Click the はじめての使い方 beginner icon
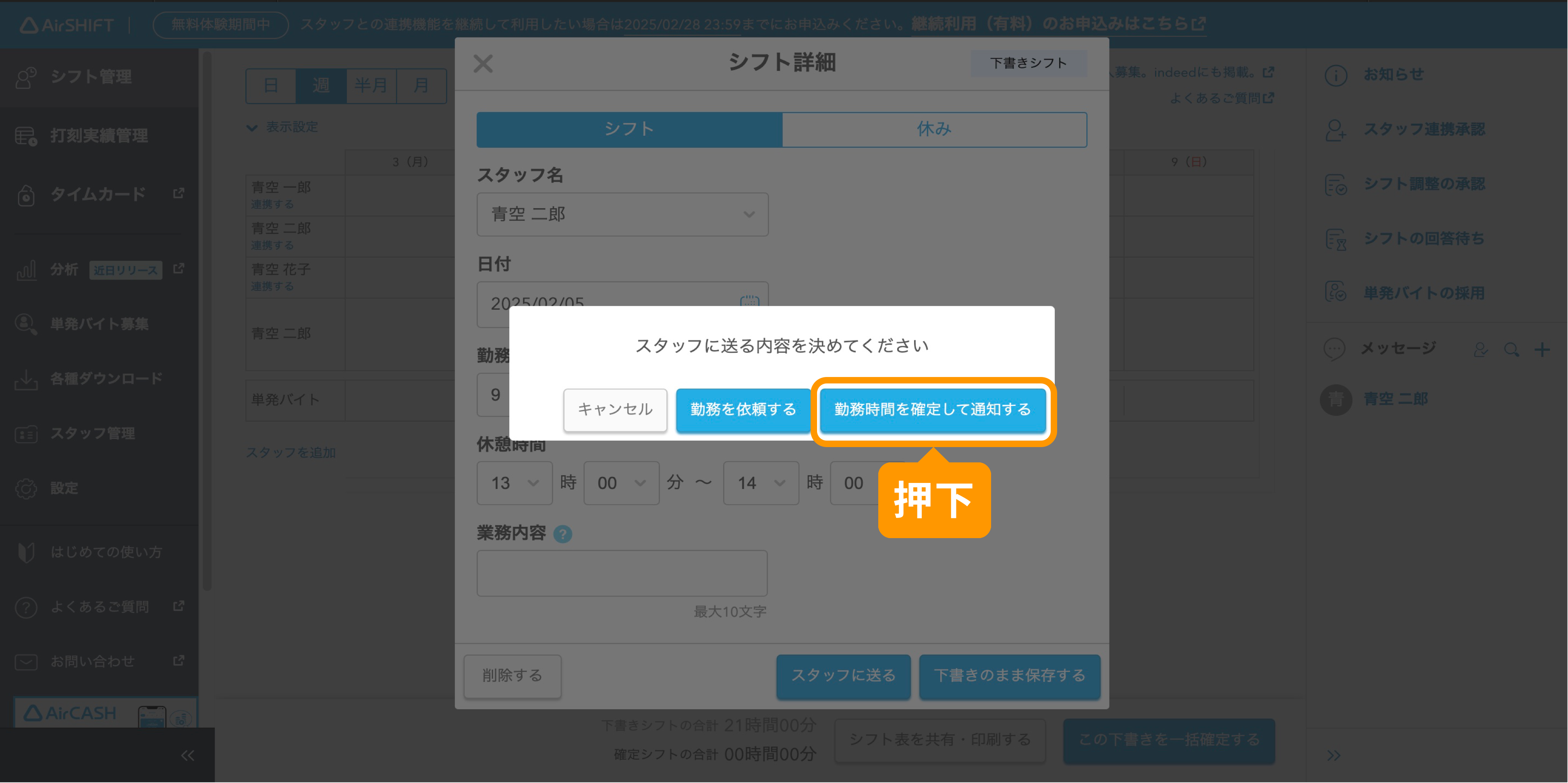 (x=25, y=553)
